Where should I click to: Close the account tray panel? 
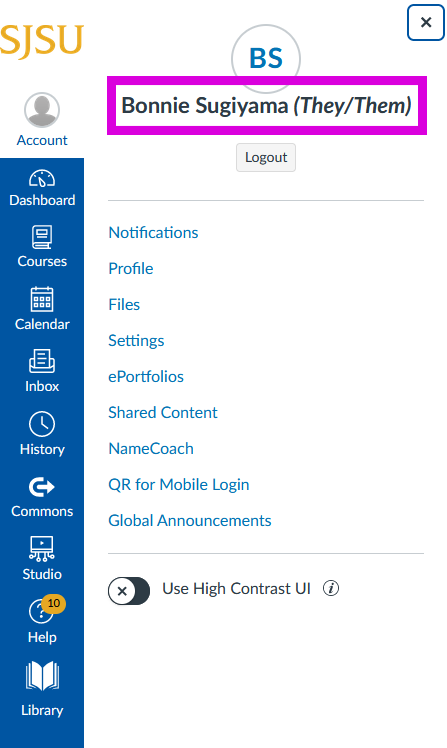click(x=426, y=22)
